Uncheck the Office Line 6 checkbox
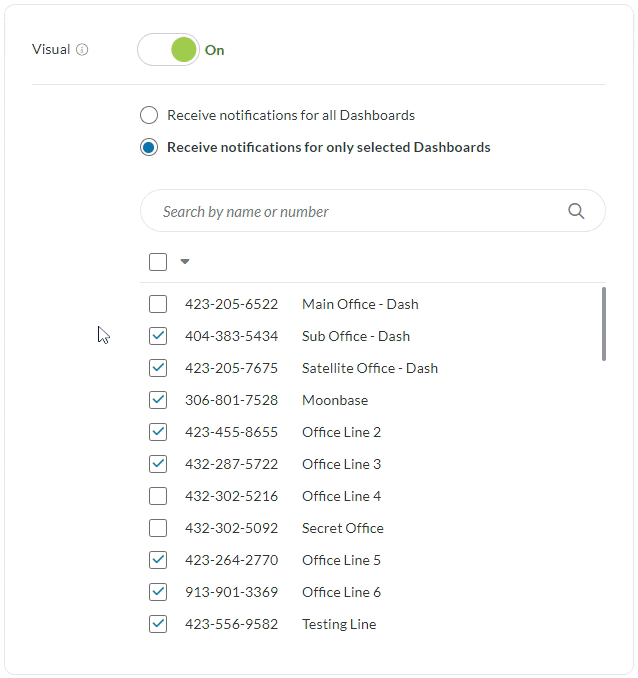 [158, 592]
